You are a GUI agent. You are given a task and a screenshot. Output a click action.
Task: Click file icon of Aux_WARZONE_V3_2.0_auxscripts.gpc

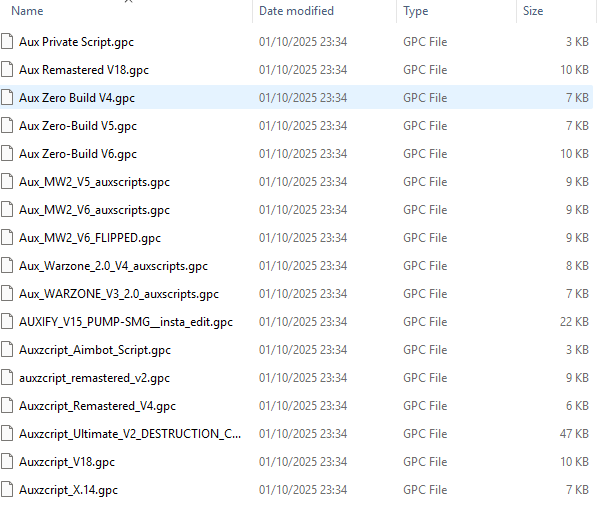pyautogui.click(x=7, y=294)
